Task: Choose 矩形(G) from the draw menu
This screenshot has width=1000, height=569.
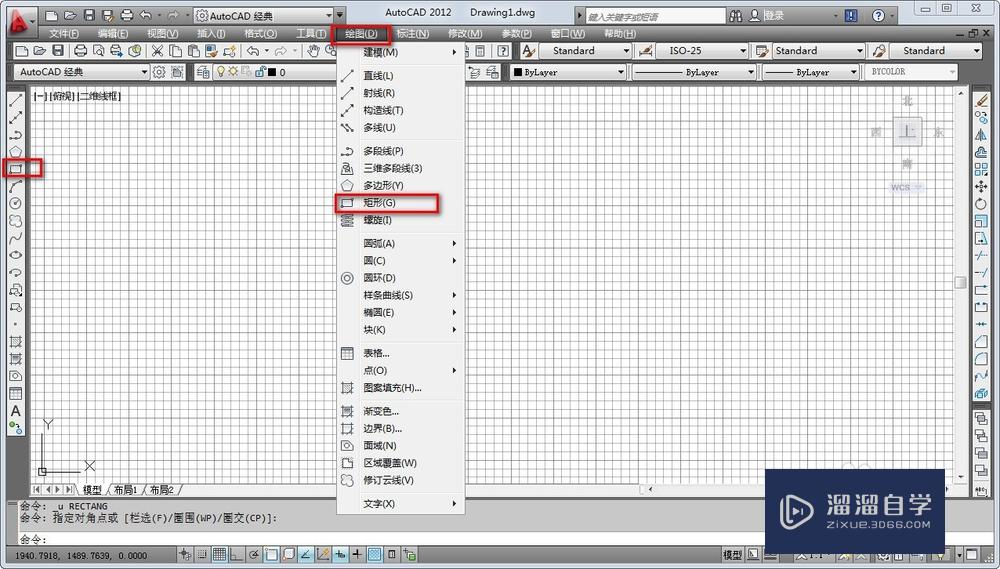Action: coord(401,203)
